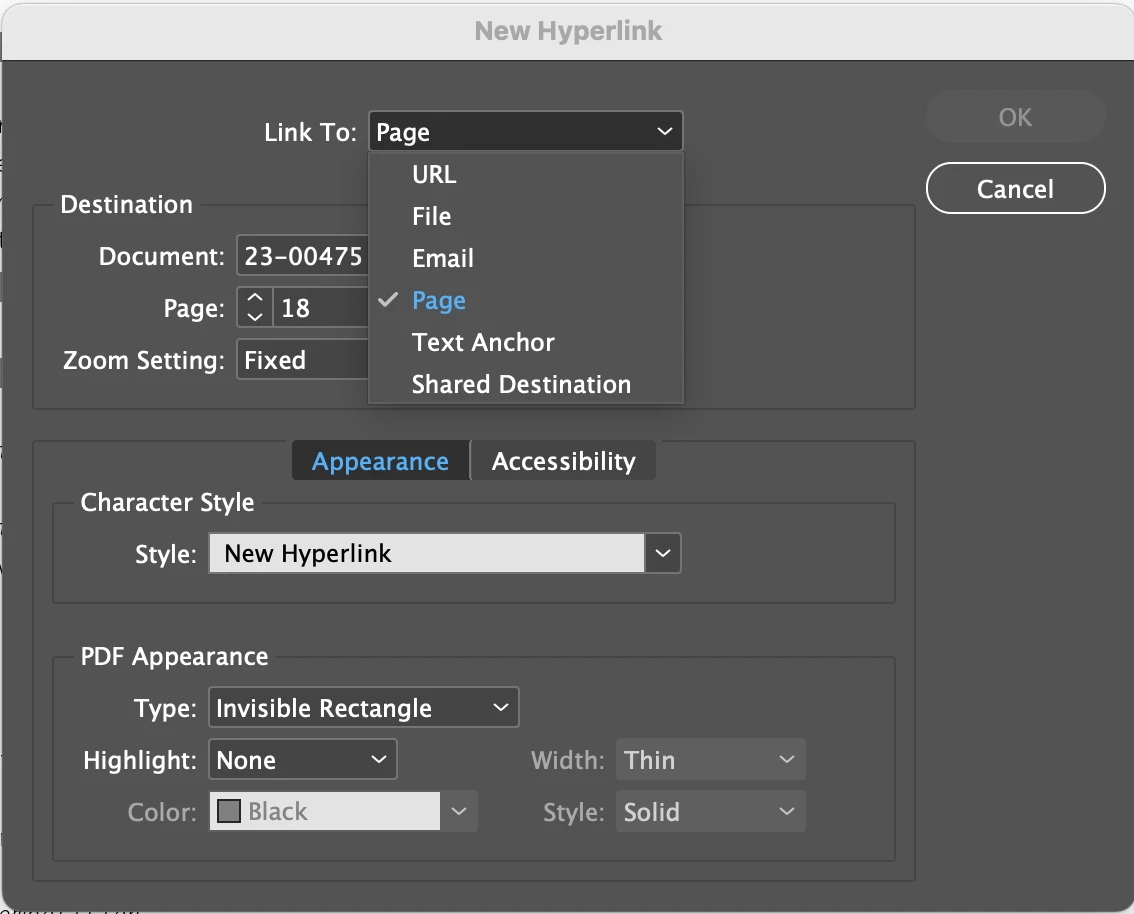This screenshot has height=914, width=1134.
Task: Expand the Color dropdown arrow
Action: click(459, 811)
